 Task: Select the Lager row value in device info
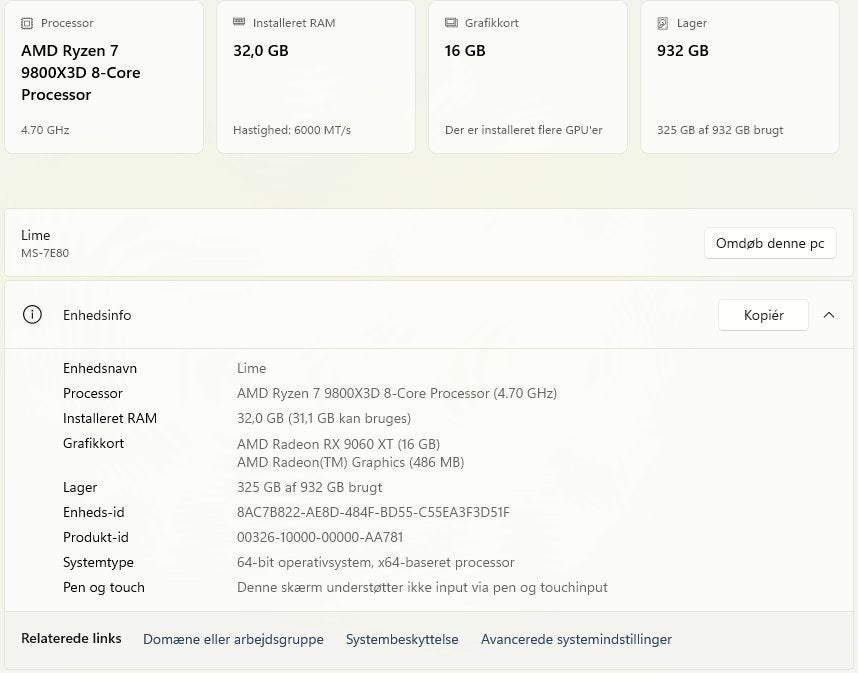310,488
